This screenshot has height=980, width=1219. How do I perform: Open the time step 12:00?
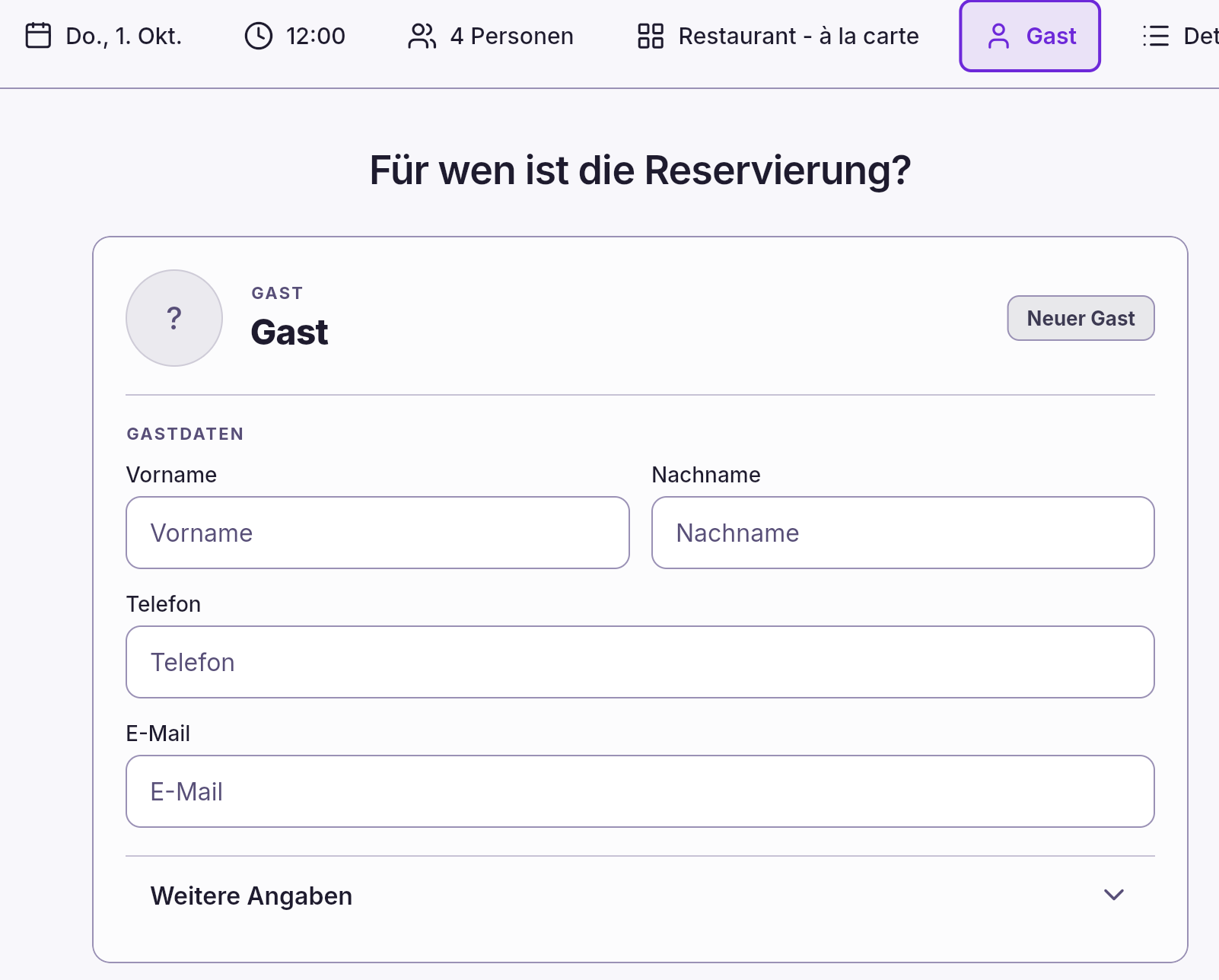pos(294,36)
